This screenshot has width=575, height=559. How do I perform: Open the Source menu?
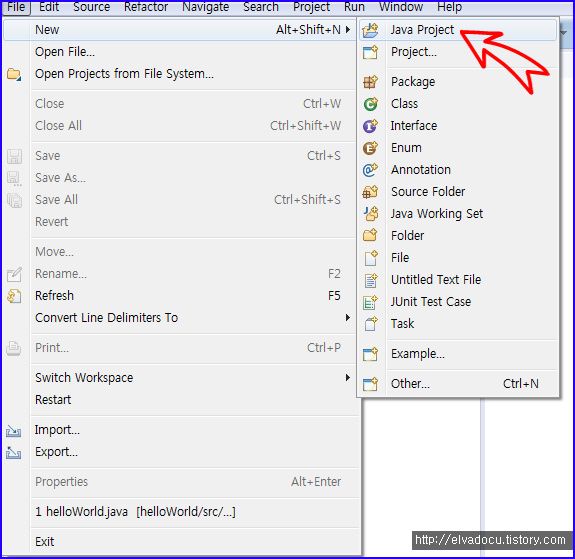(91, 7)
